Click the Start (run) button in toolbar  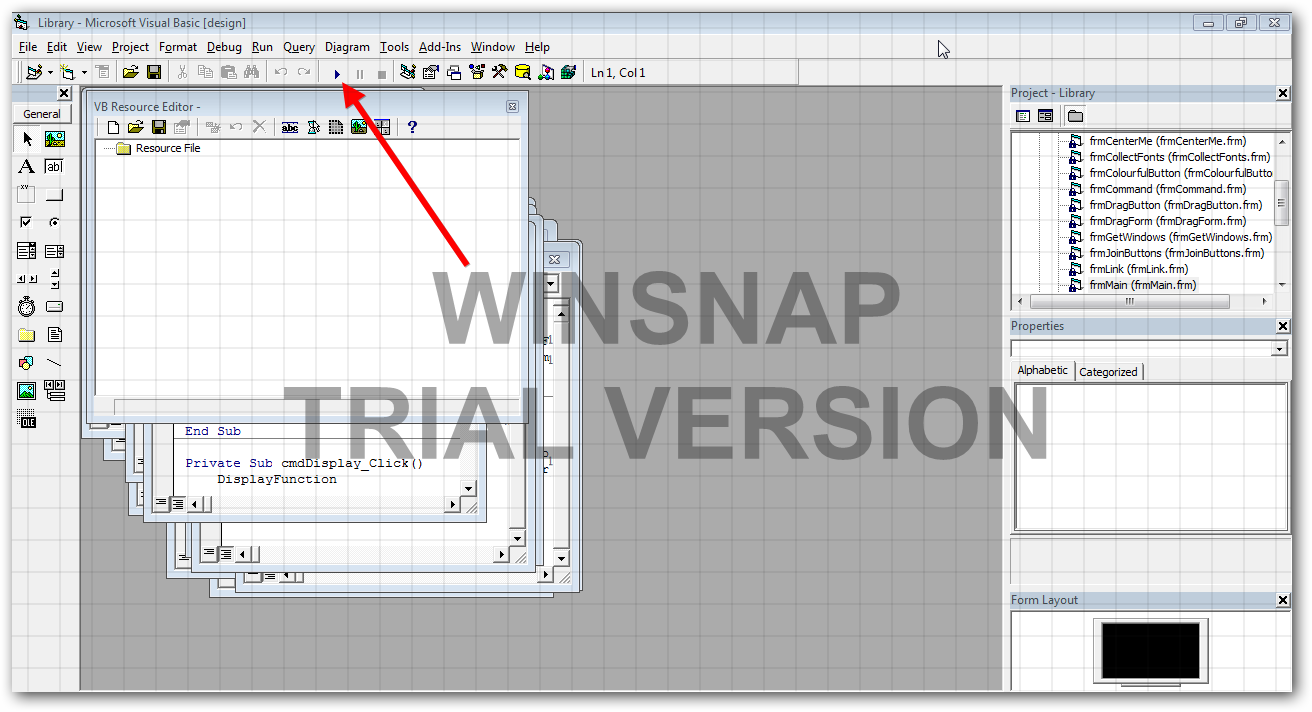(337, 73)
